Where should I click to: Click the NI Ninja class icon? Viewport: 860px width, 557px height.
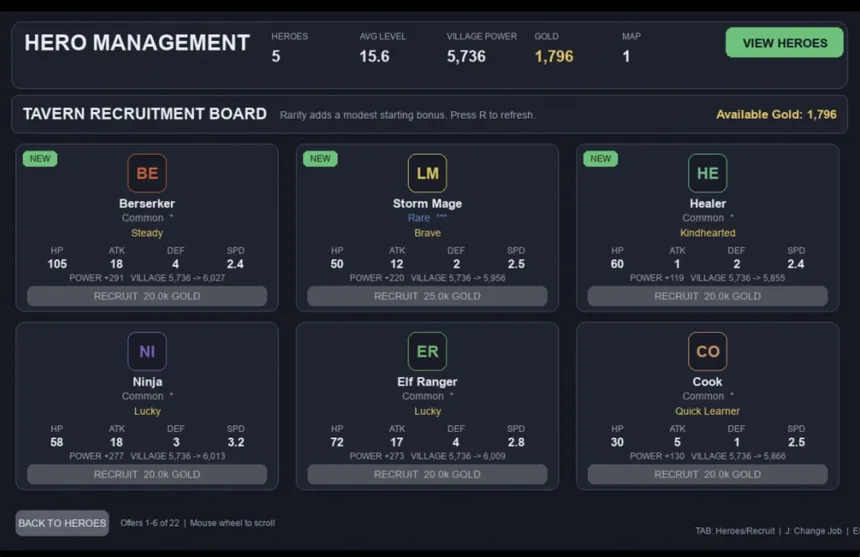tap(147, 351)
